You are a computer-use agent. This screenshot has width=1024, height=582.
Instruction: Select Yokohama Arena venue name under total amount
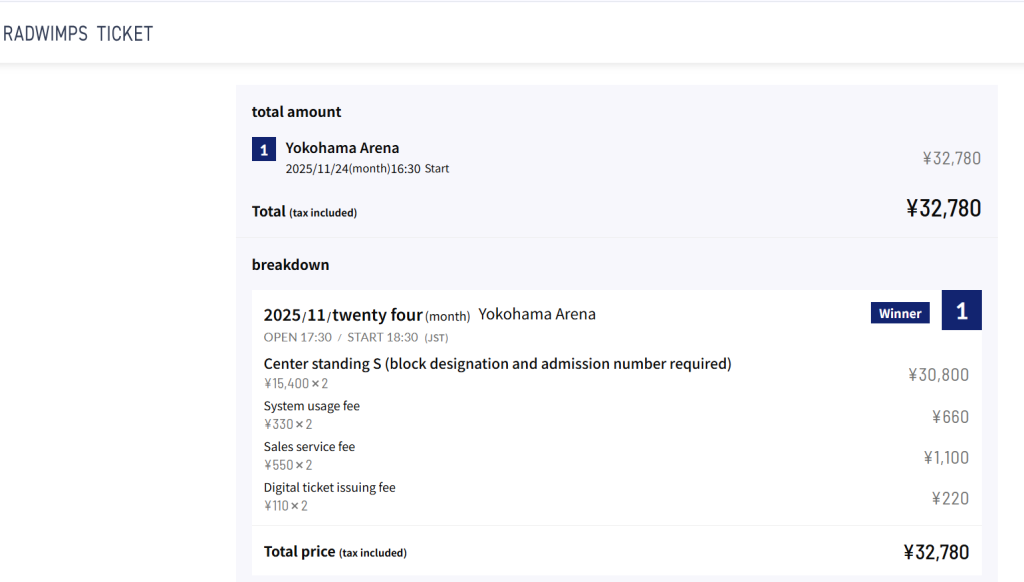point(342,148)
